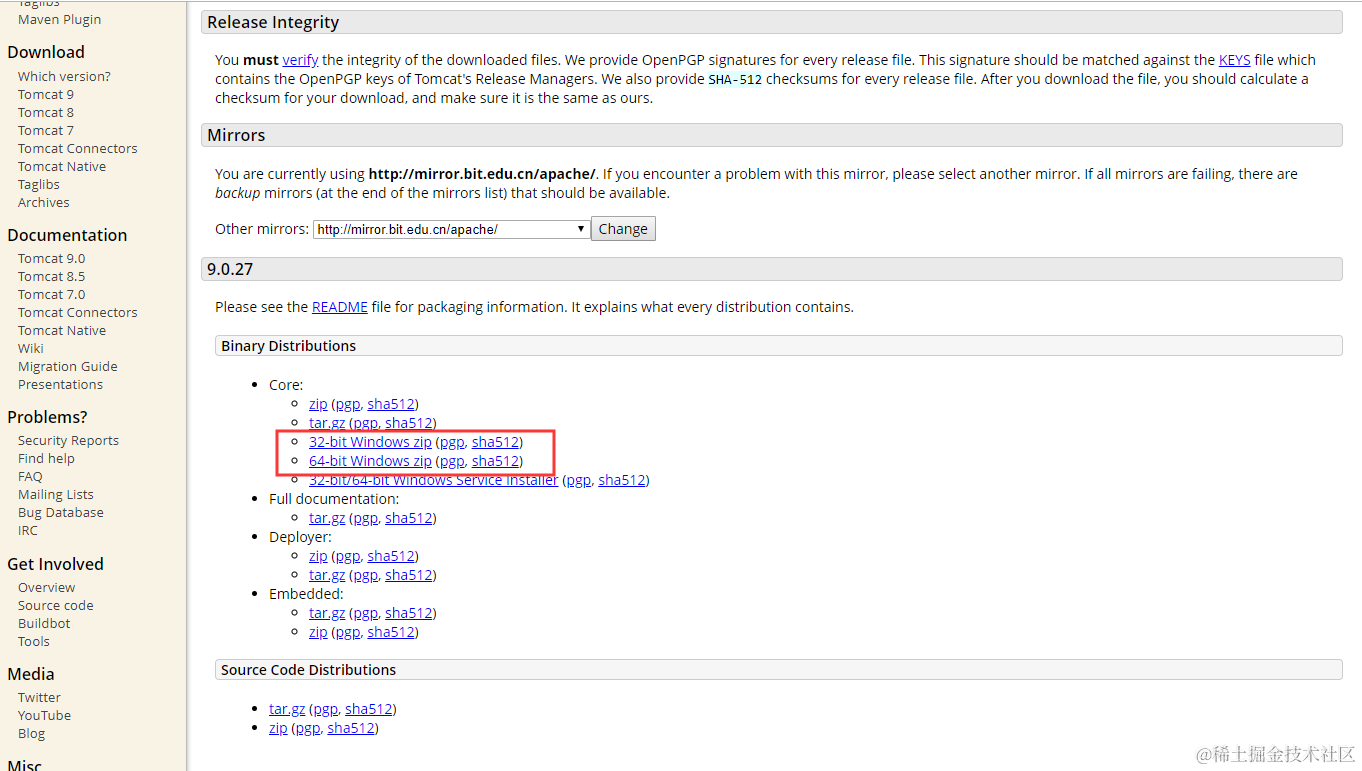
Task: Open pgp signature for source code zip
Action: tap(308, 728)
